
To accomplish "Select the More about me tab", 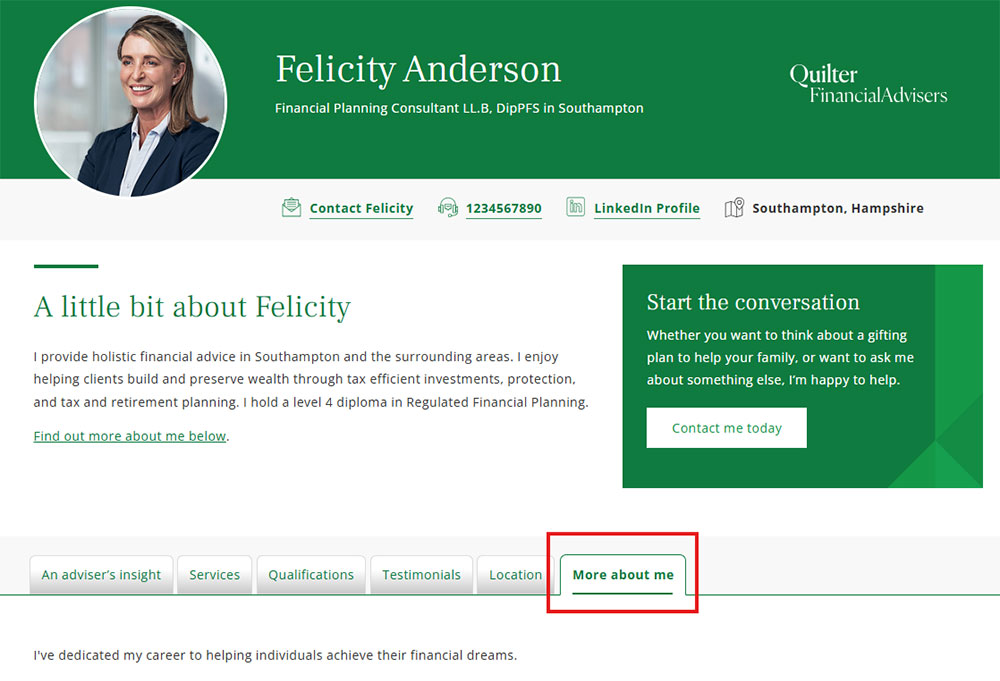I will [x=622, y=575].
